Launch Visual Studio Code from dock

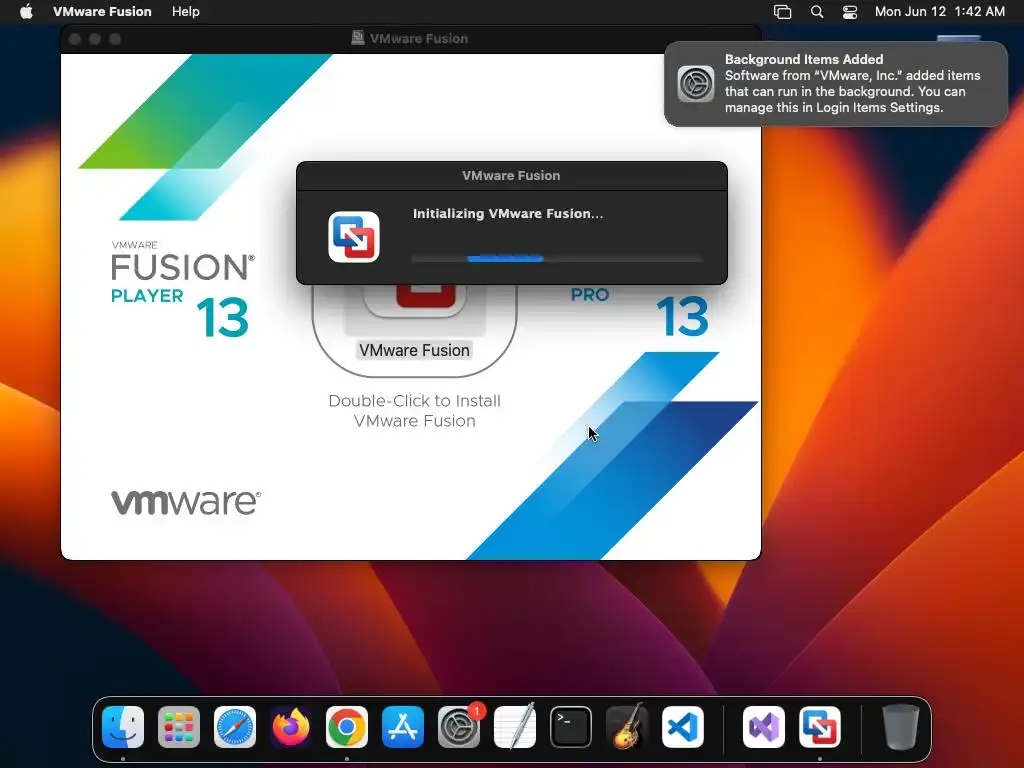[683, 727]
